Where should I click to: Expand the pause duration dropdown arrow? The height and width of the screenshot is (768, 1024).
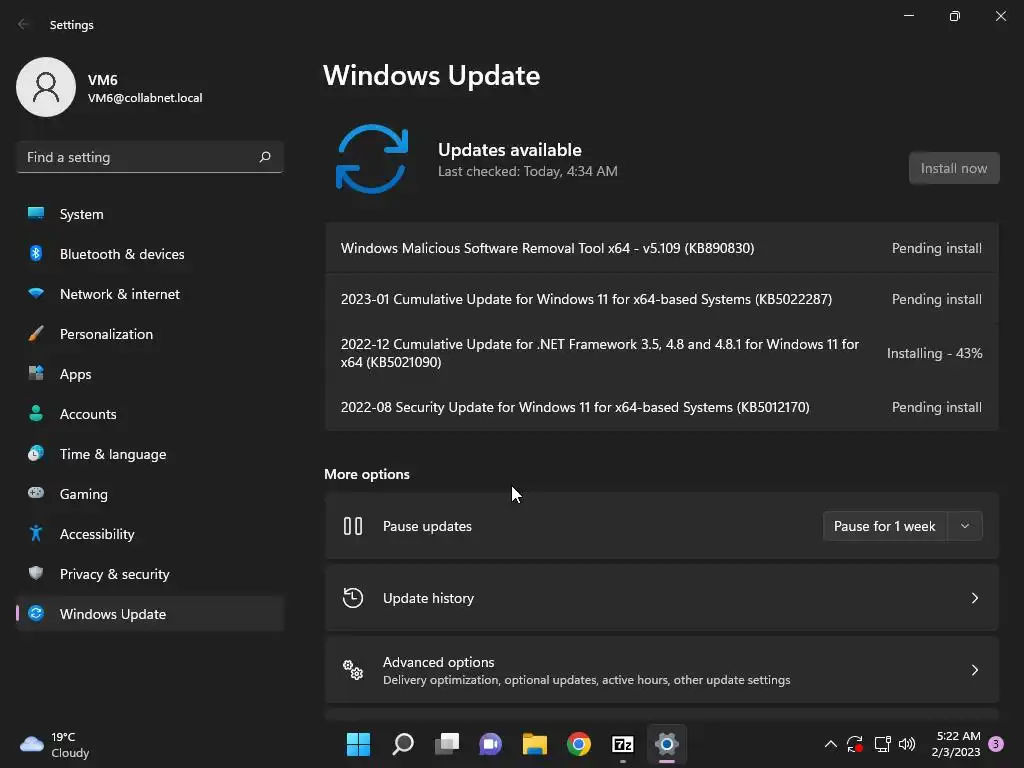pyautogui.click(x=965, y=526)
